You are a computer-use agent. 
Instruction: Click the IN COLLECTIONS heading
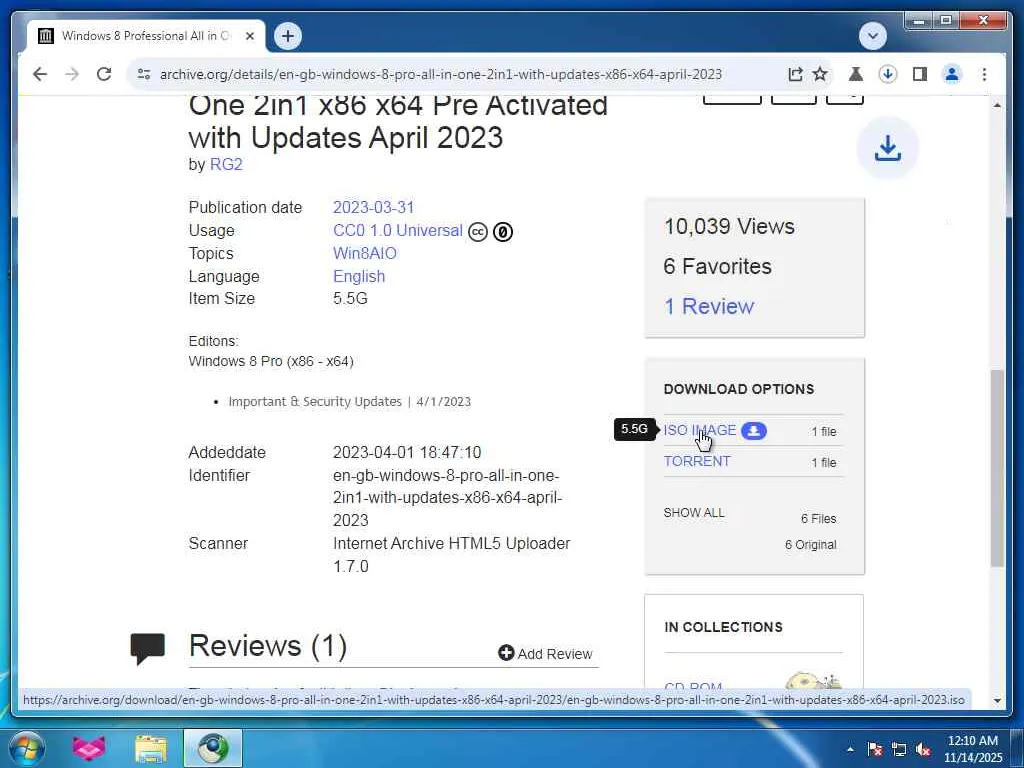723,627
